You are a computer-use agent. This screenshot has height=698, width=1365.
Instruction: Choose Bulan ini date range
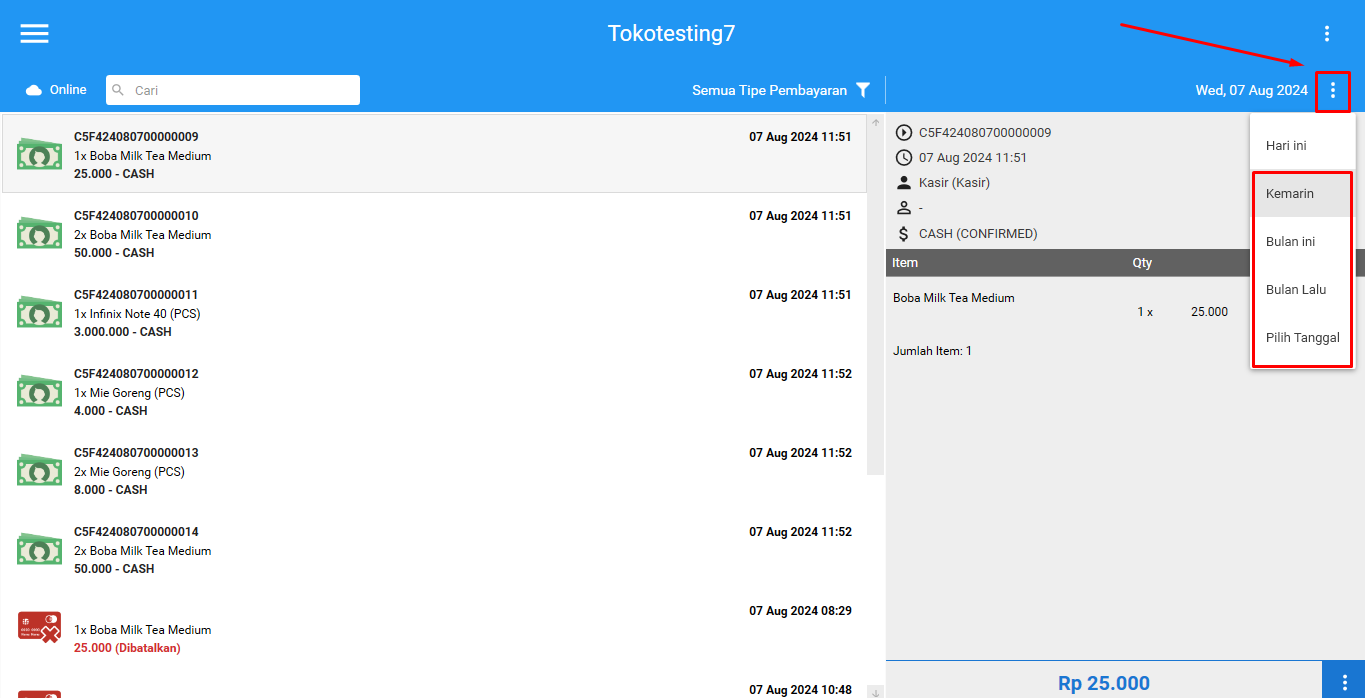[1303, 242]
